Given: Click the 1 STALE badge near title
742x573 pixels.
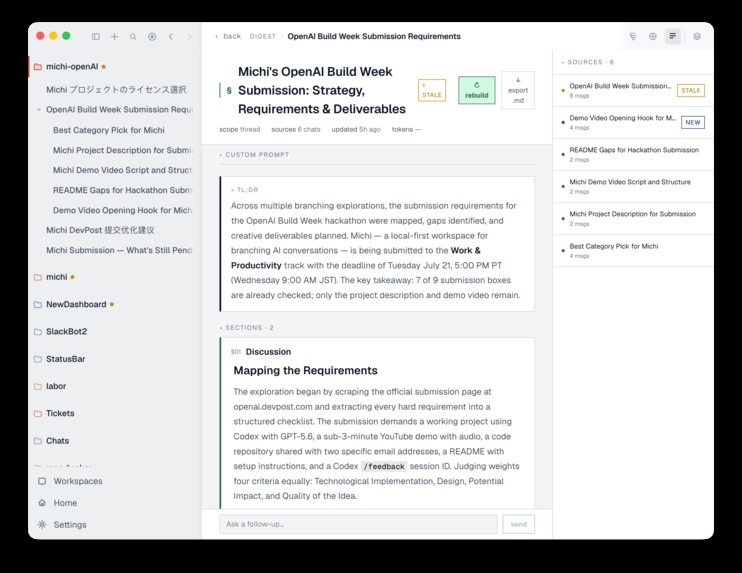Looking at the screenshot, I should (x=432, y=90).
